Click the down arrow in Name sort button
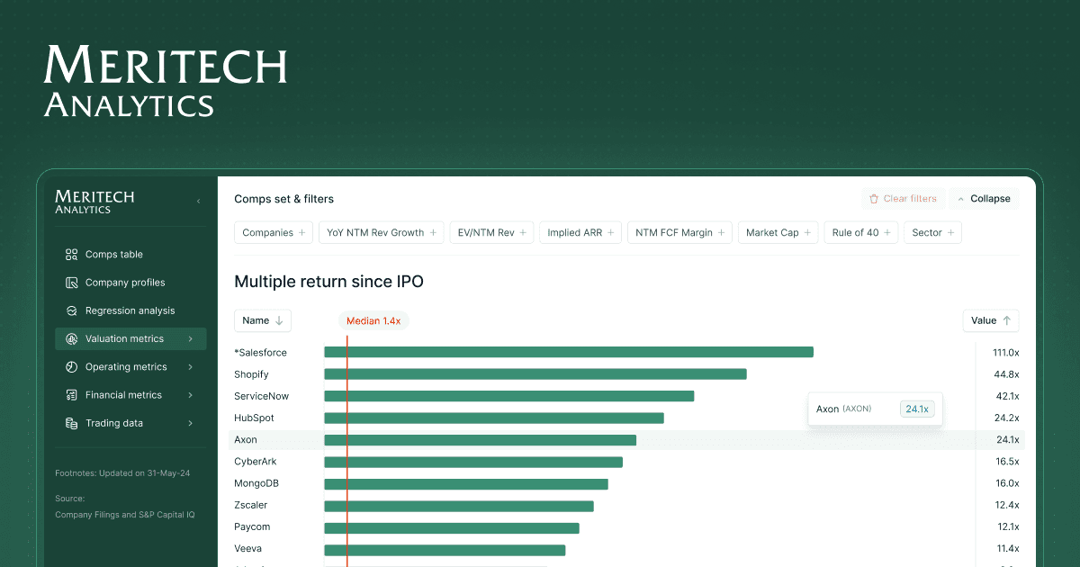This screenshot has width=1080, height=567. (x=279, y=320)
